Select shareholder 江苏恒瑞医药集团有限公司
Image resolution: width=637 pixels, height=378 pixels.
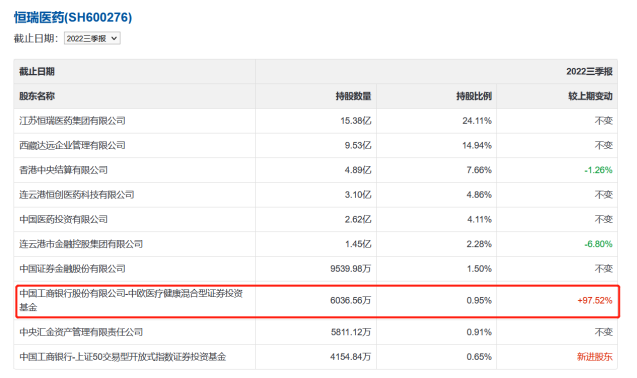point(72,121)
